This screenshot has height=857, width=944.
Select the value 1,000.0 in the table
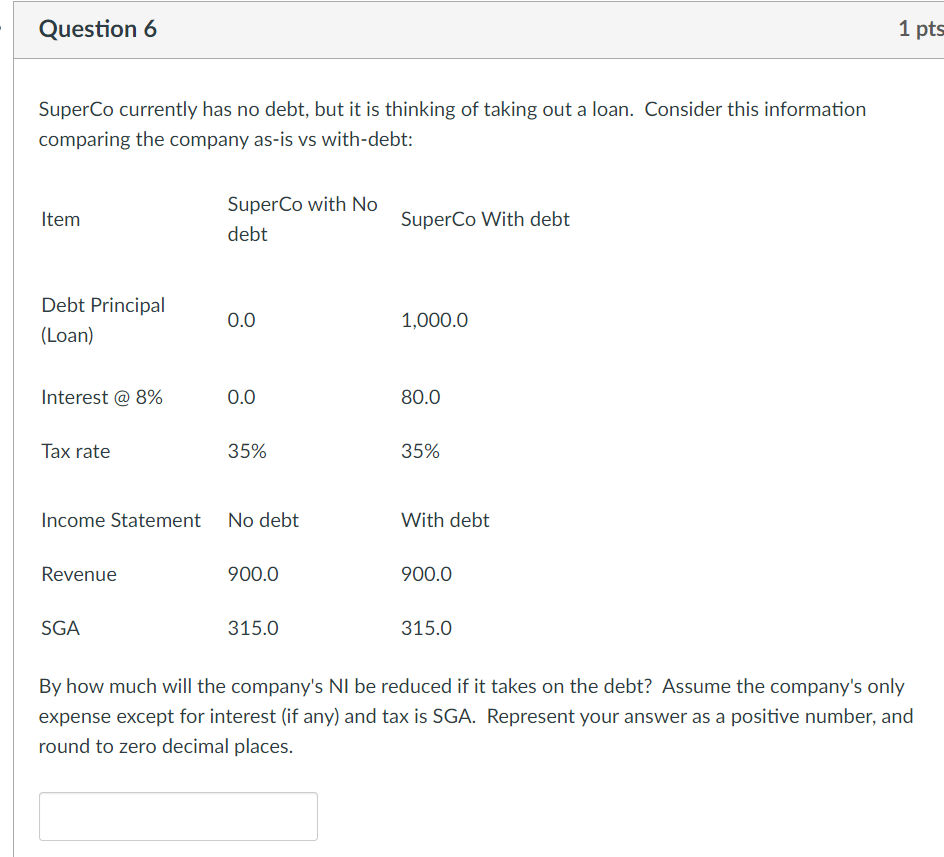pos(434,320)
